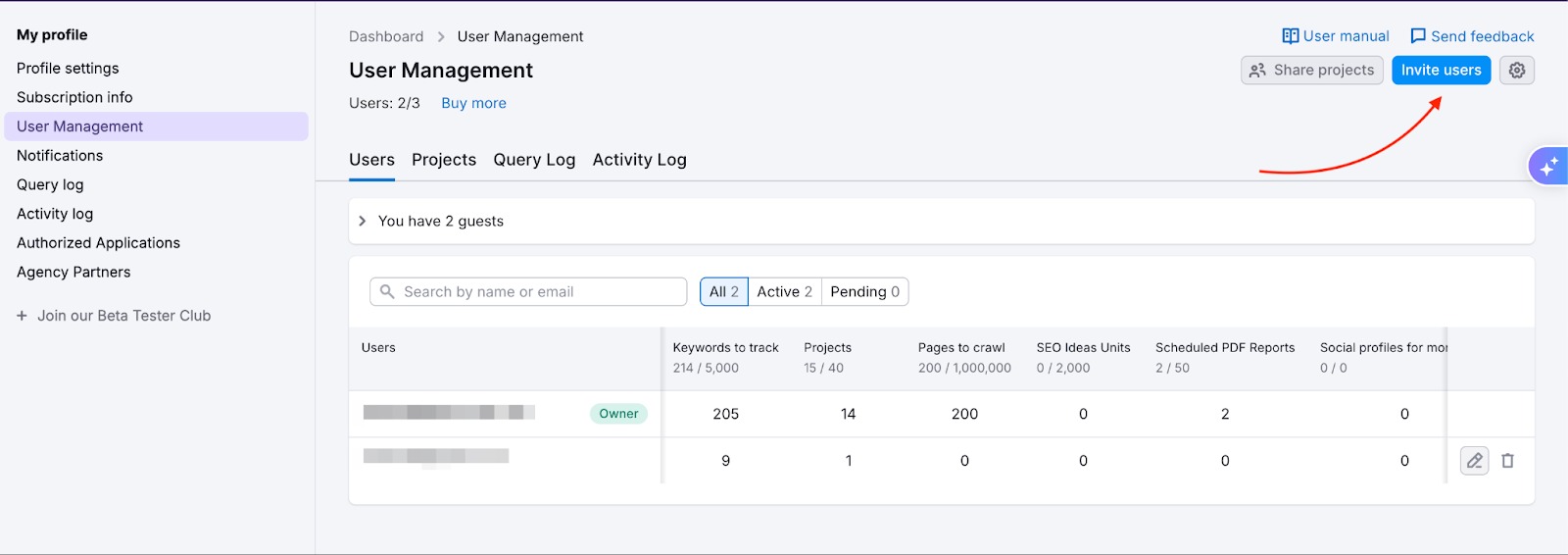Open the Query Log tab

[x=534, y=160]
